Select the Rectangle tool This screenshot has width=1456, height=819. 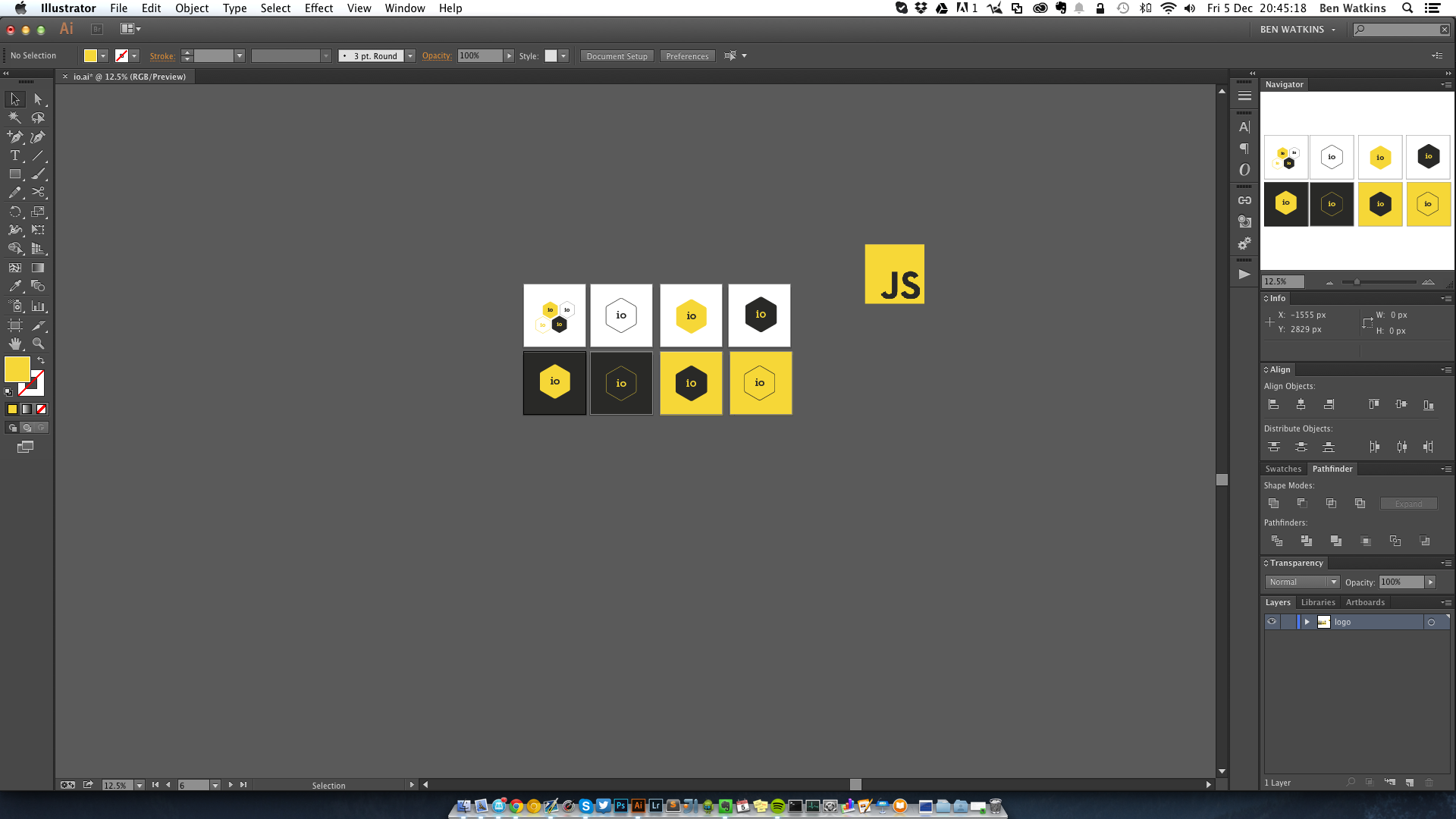(15, 174)
